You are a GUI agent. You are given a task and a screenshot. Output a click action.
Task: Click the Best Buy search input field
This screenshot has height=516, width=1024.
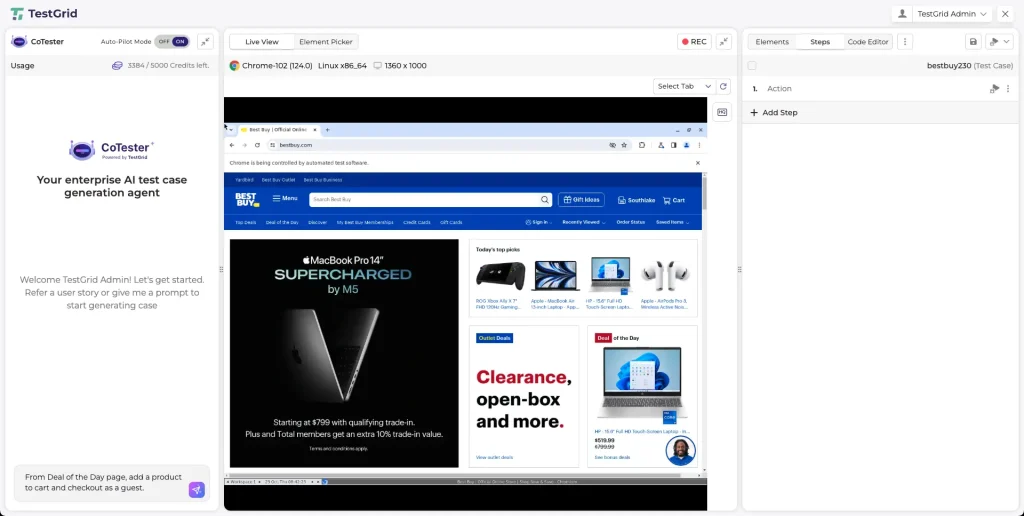tap(425, 200)
